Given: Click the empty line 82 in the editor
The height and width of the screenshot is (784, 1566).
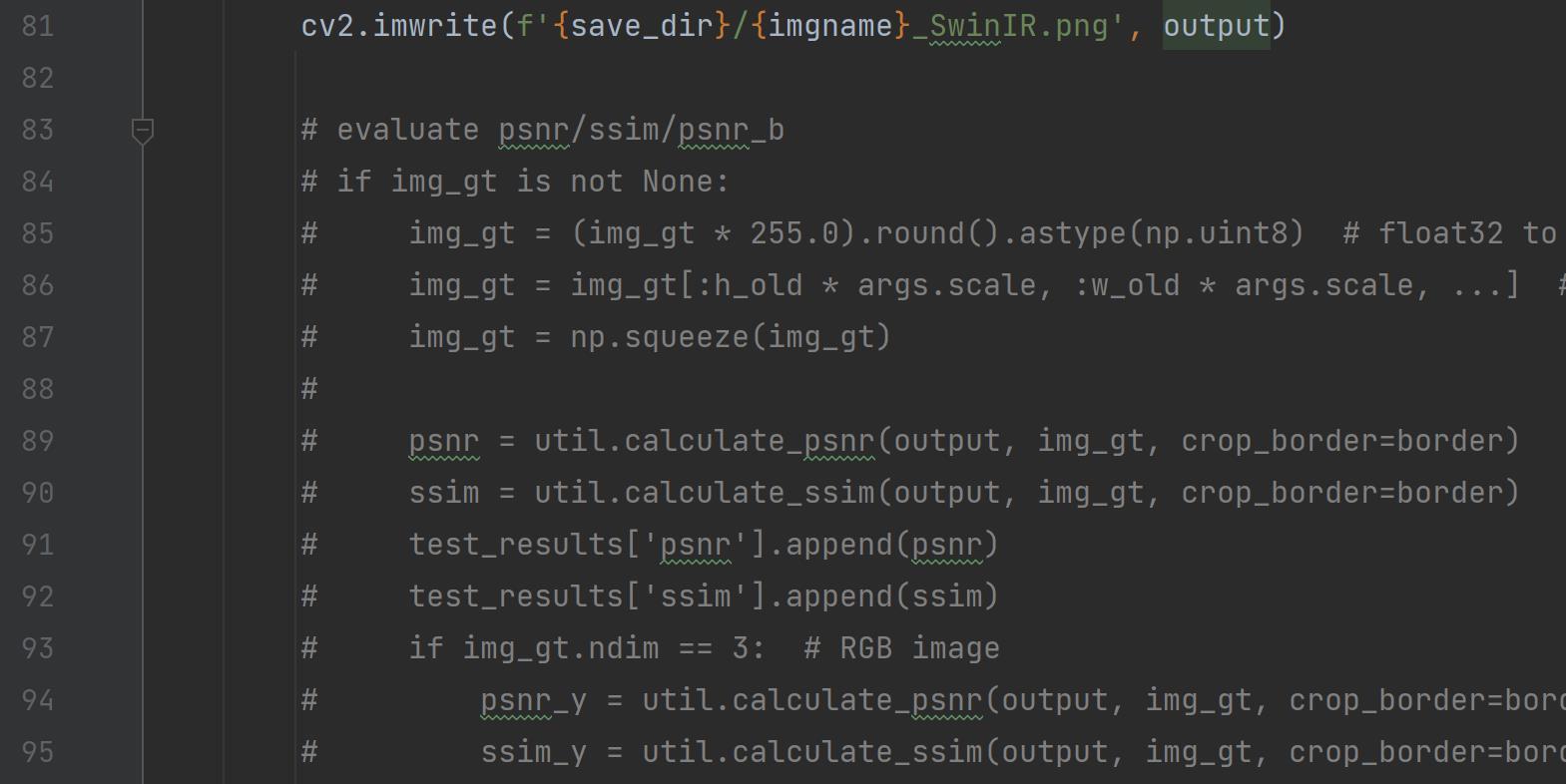Looking at the screenshot, I should click(798, 78).
